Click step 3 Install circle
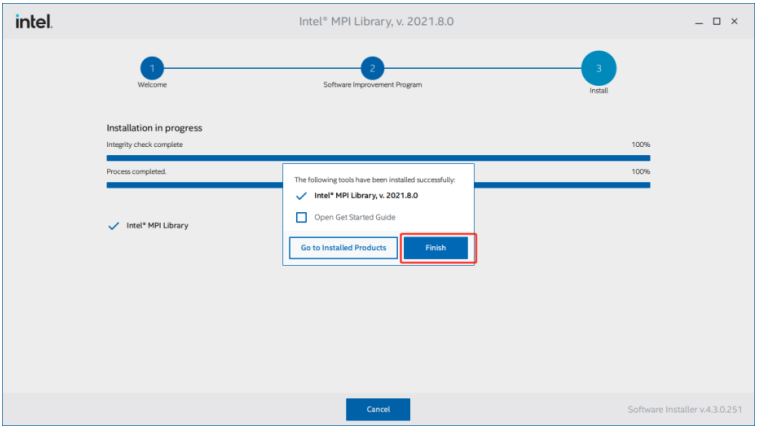 [x=599, y=68]
